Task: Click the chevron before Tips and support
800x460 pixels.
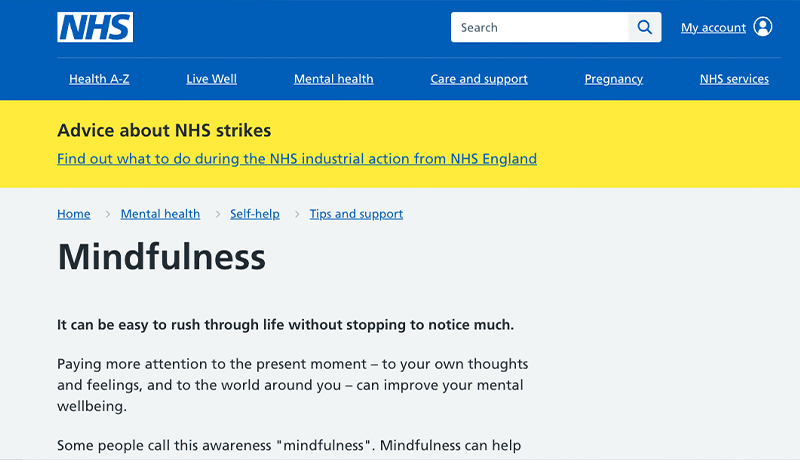Action: point(297,214)
